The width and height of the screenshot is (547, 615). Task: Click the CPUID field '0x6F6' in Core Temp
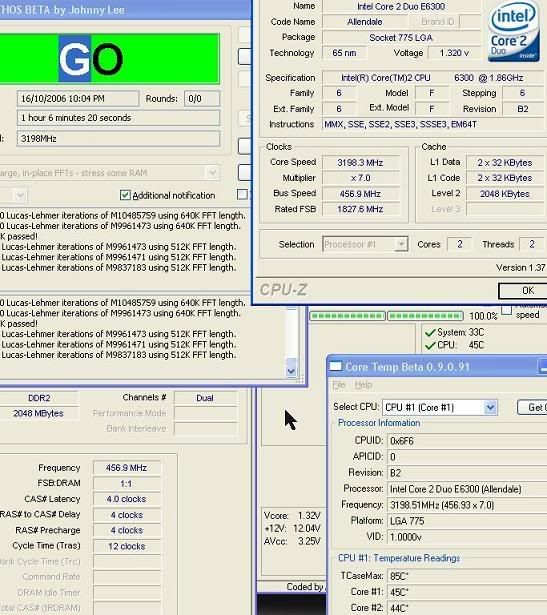coord(467,441)
